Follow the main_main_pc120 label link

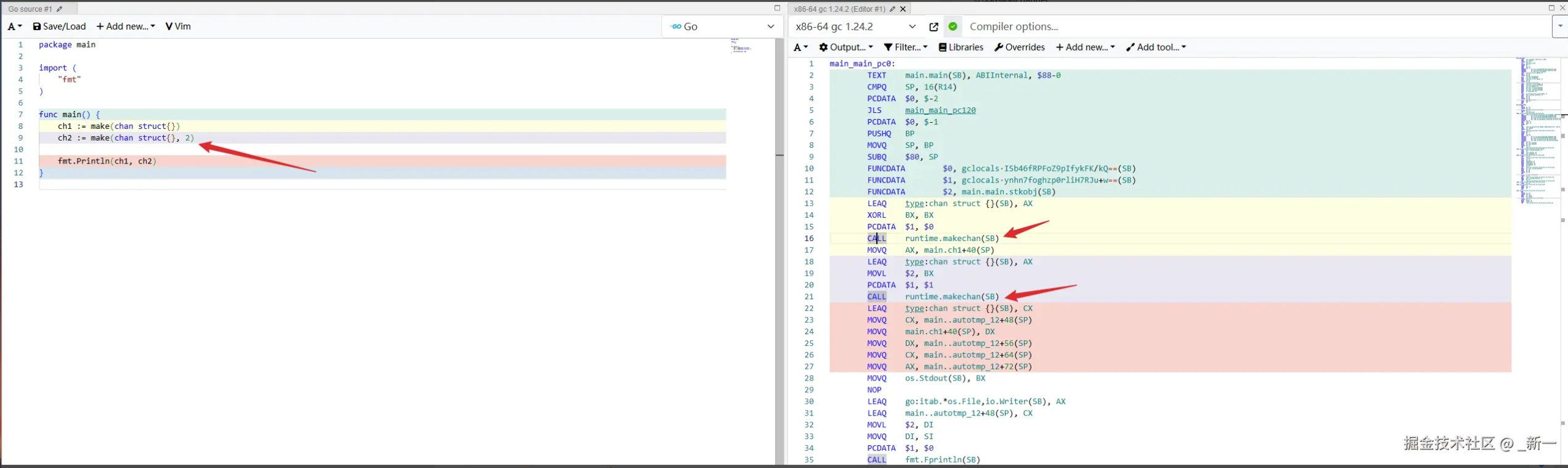[x=940, y=110]
